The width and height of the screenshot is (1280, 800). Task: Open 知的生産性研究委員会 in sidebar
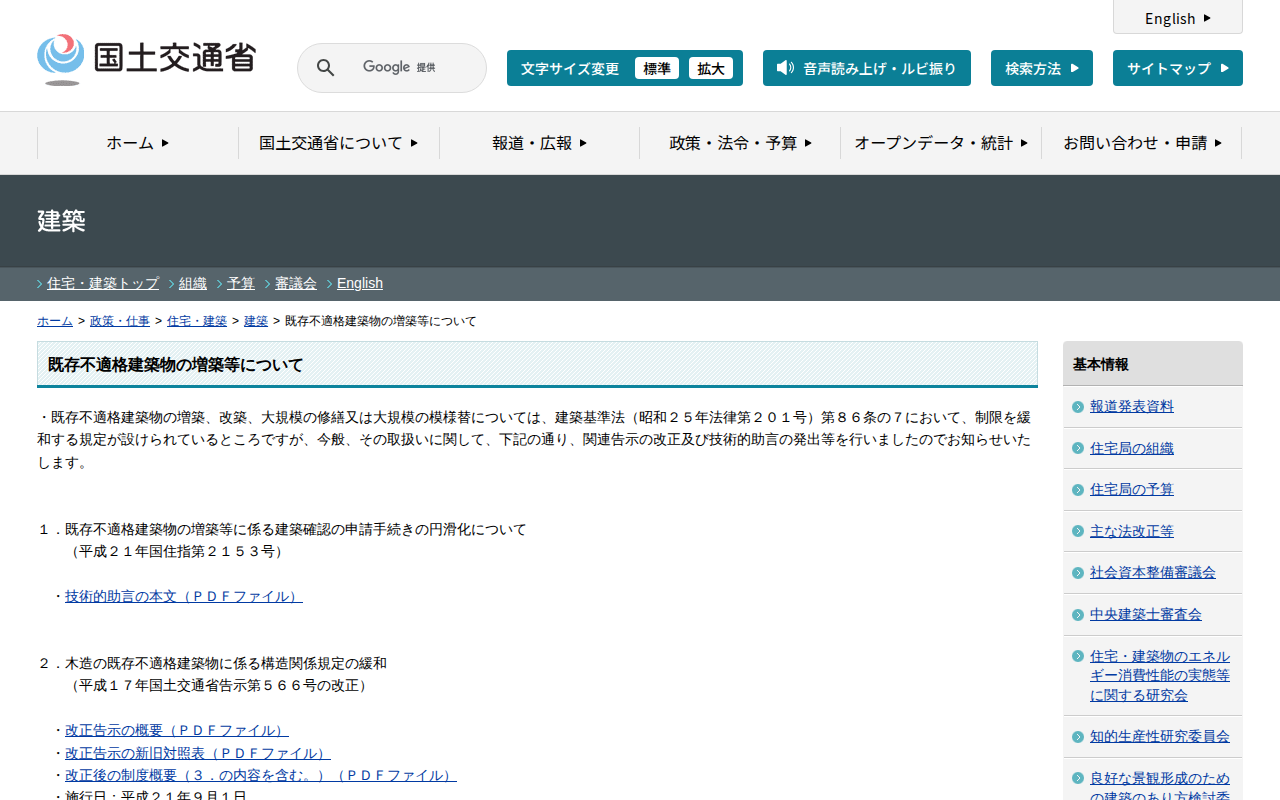click(1160, 737)
